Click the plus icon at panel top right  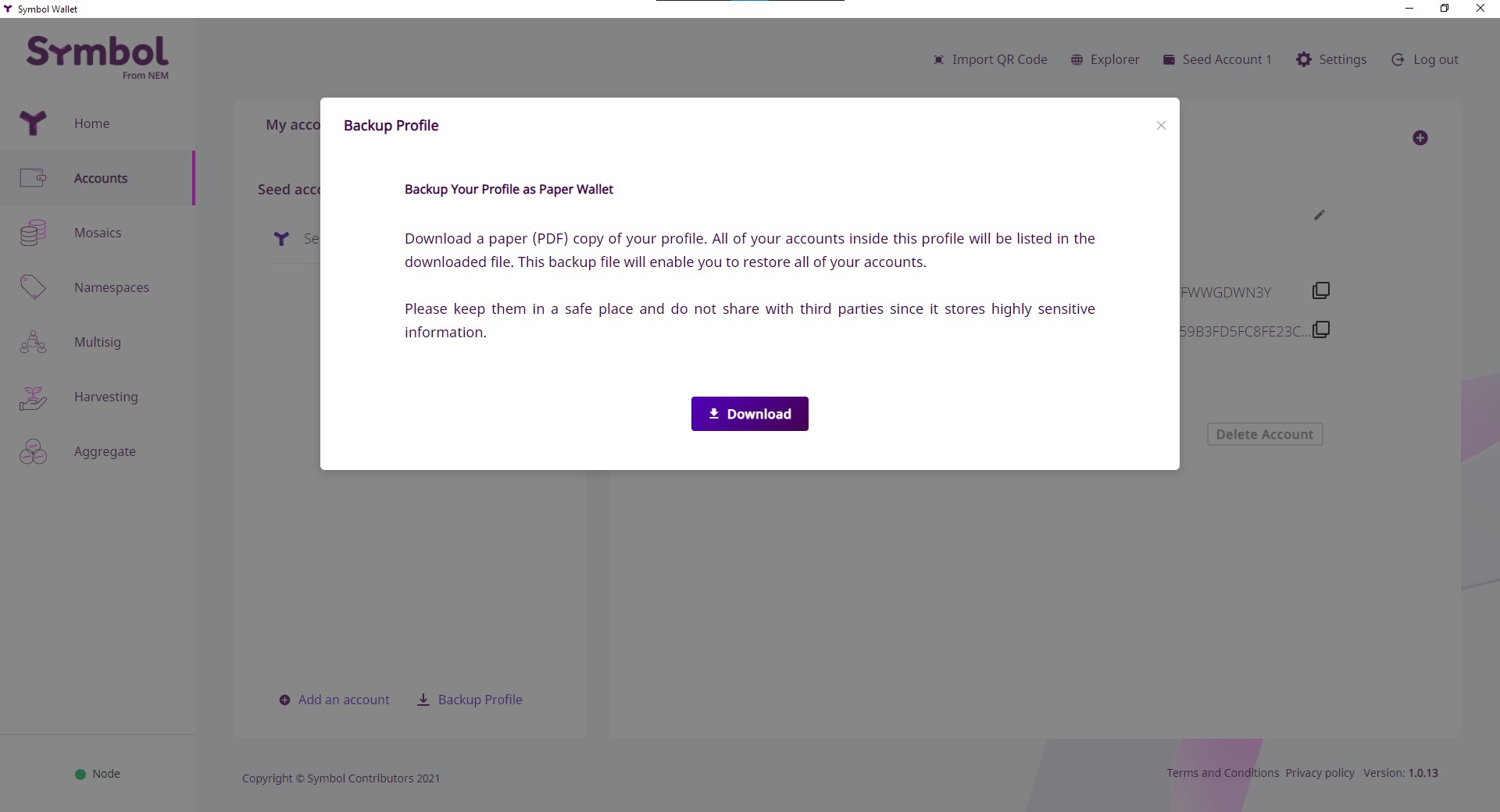tap(1420, 138)
